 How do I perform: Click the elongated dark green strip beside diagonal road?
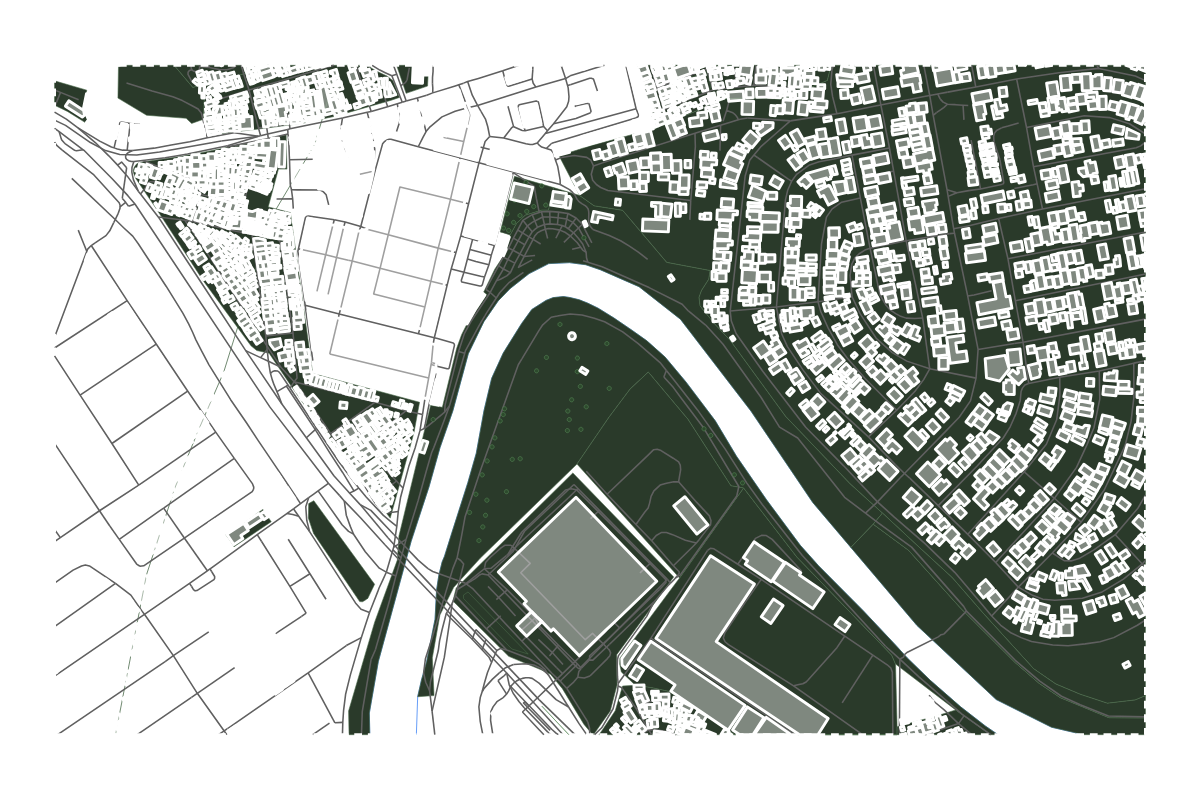coord(339,552)
